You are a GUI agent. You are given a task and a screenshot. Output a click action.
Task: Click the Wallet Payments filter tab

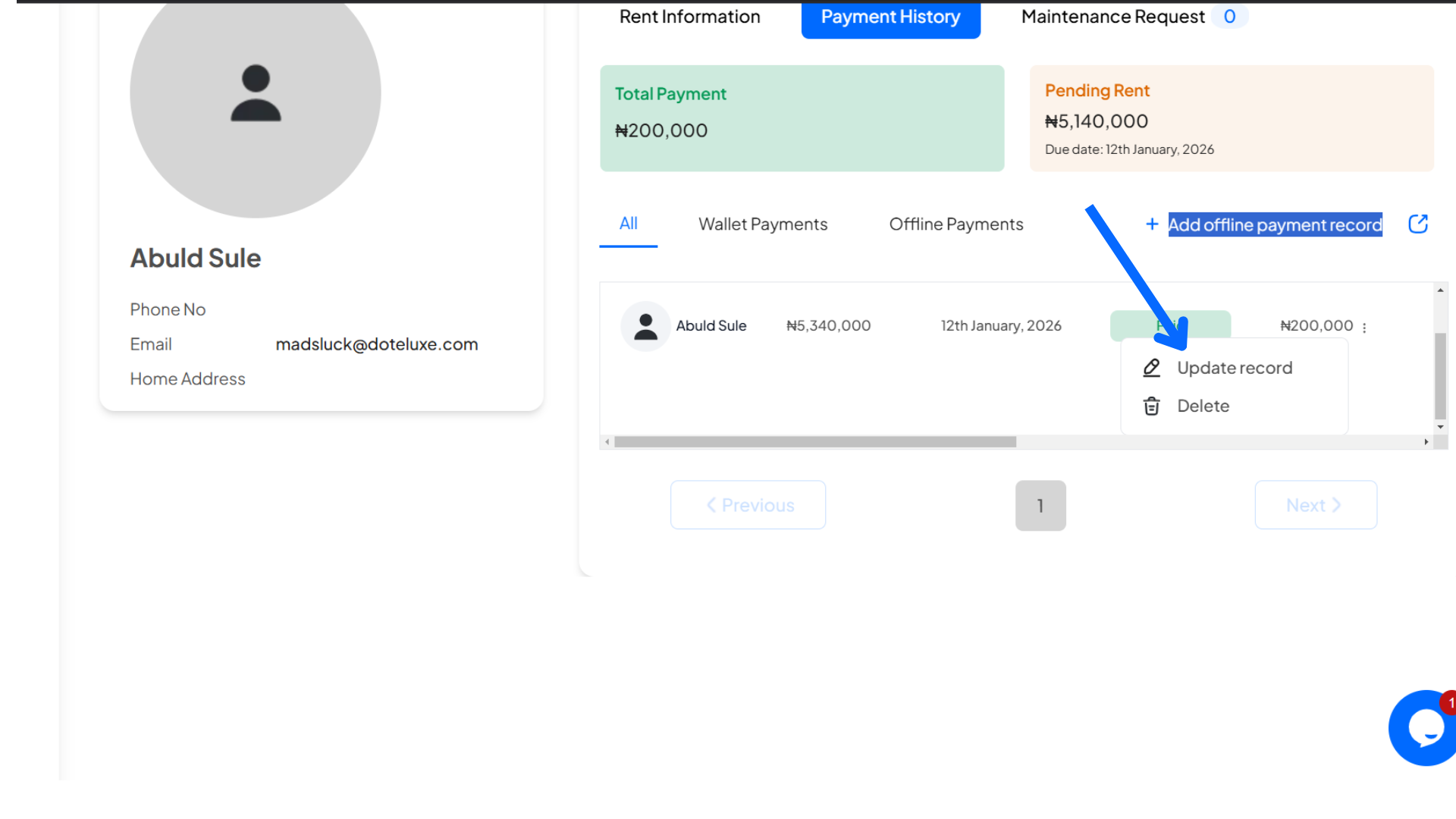(x=763, y=224)
